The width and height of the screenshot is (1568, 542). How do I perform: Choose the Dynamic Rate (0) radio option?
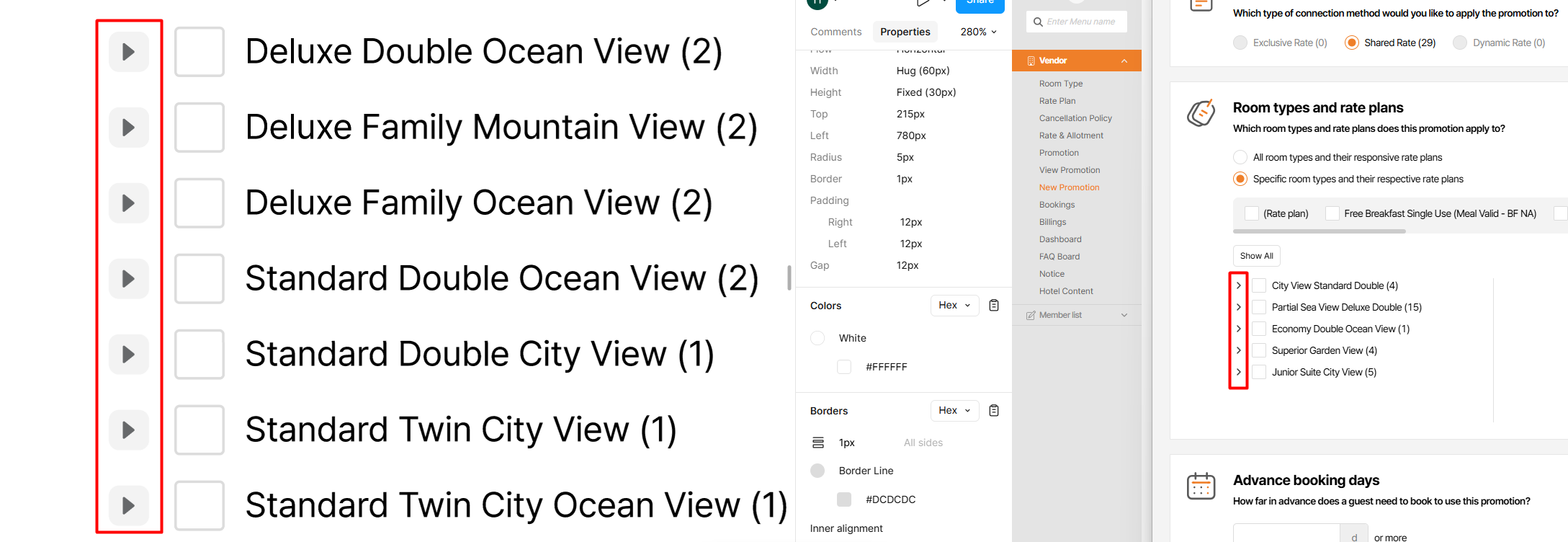click(1460, 43)
